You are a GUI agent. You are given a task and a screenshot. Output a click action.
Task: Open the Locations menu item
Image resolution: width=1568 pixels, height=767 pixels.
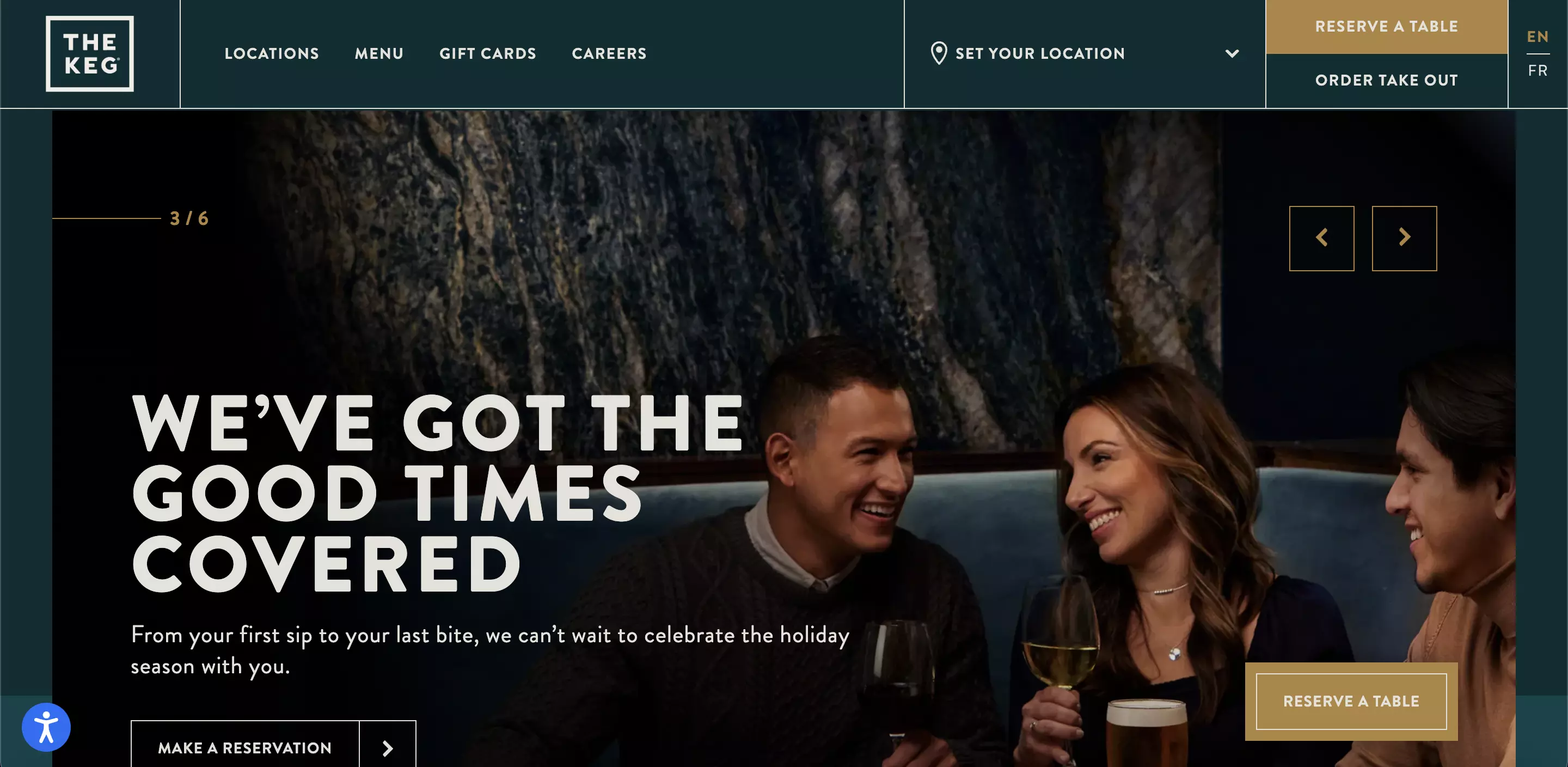click(x=272, y=53)
